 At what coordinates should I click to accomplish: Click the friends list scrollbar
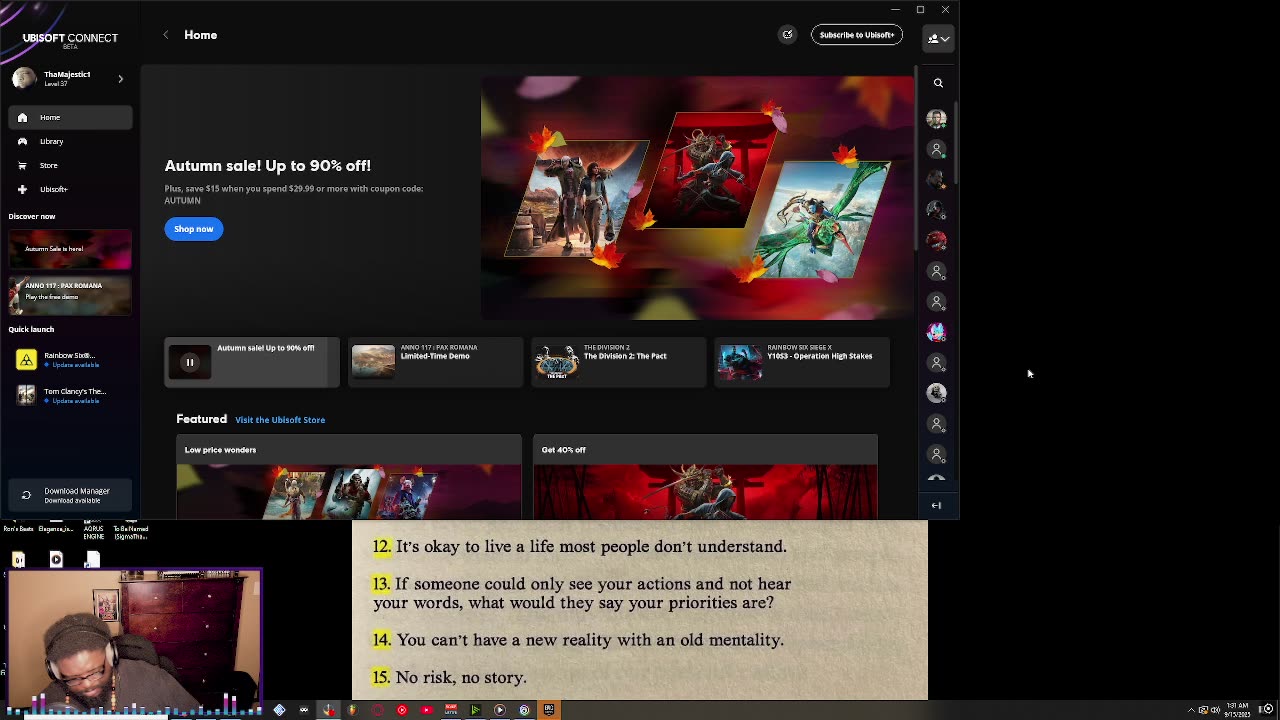[x=956, y=143]
